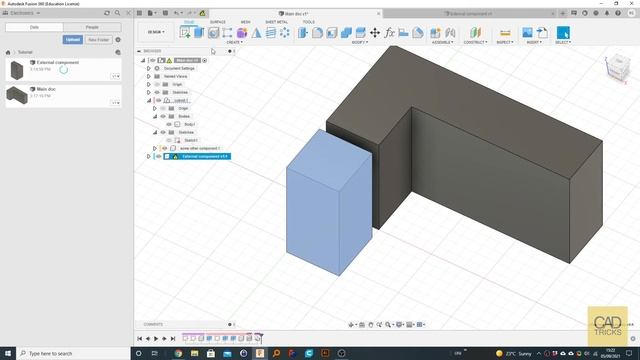Toggle visibility of Main doc root
This screenshot has height=360, width=640.
point(152,60)
